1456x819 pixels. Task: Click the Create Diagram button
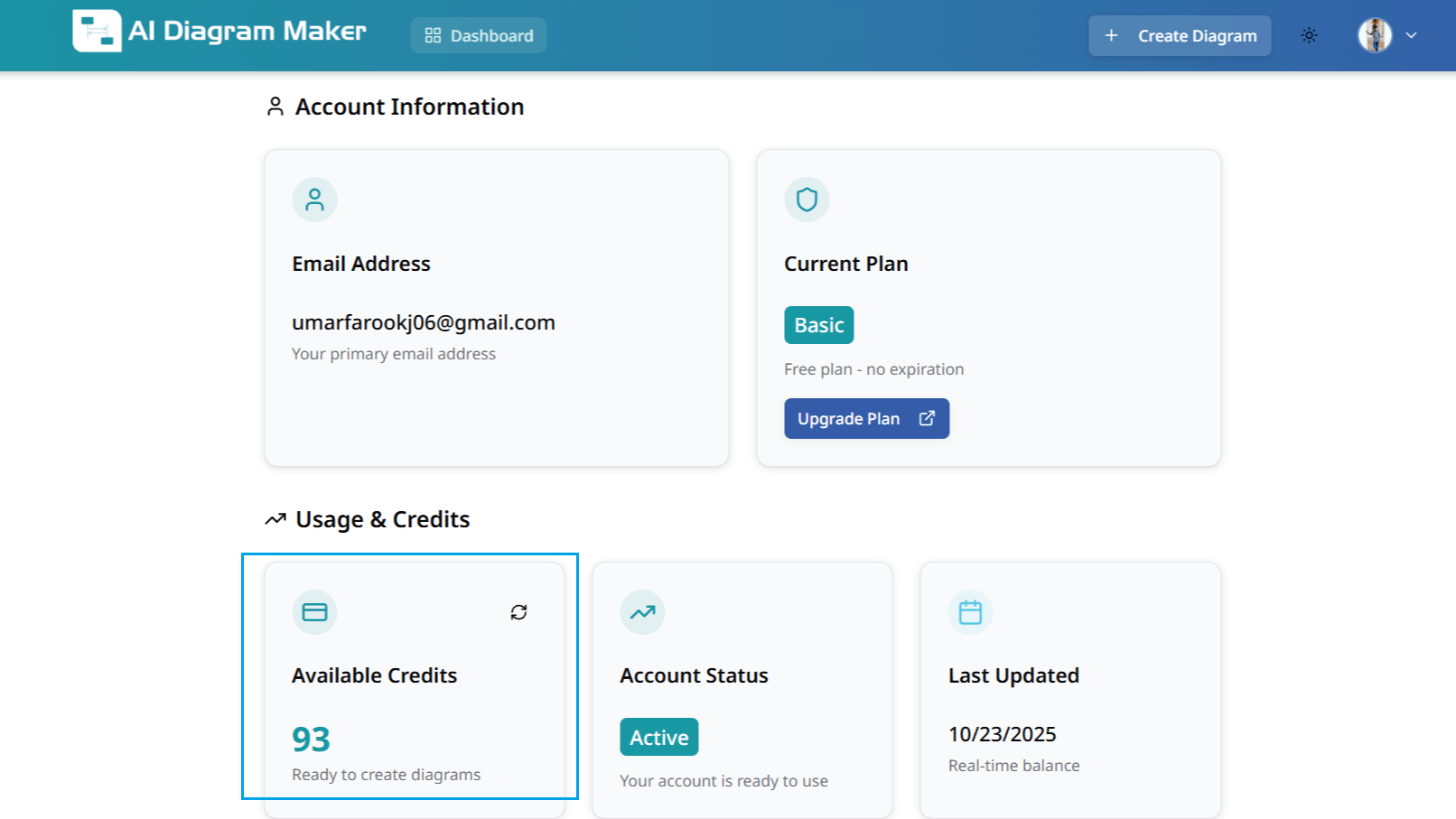click(x=1180, y=35)
